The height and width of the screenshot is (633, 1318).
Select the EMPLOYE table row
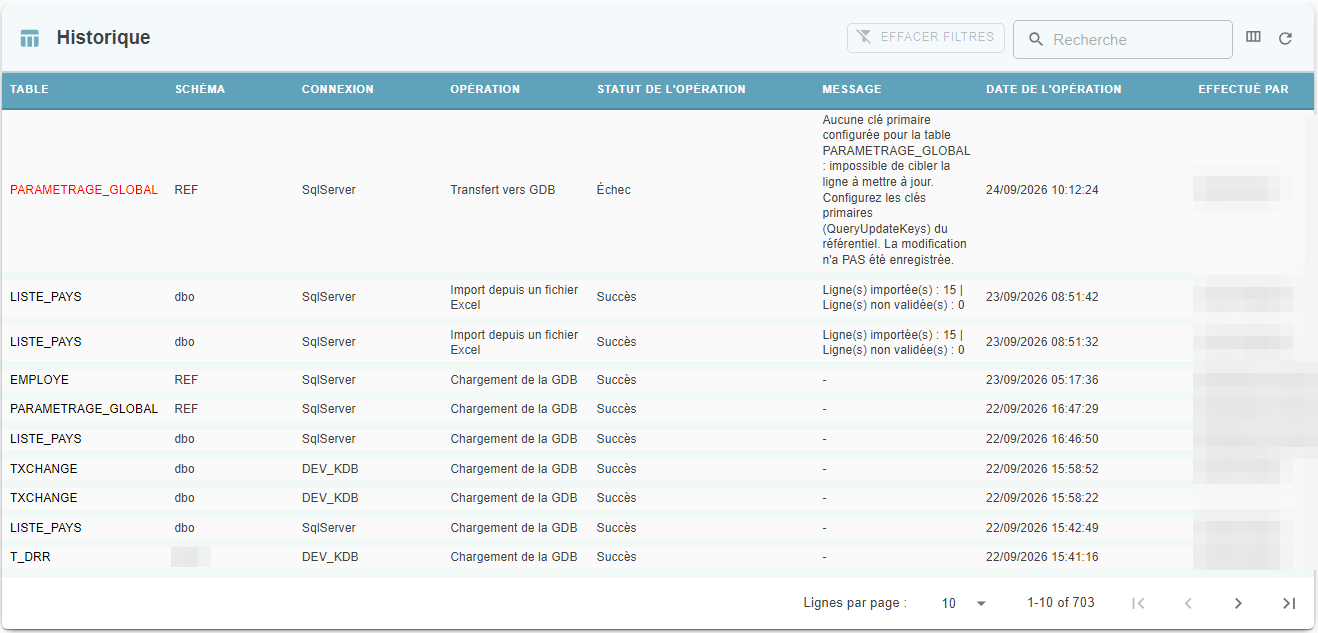coord(659,380)
